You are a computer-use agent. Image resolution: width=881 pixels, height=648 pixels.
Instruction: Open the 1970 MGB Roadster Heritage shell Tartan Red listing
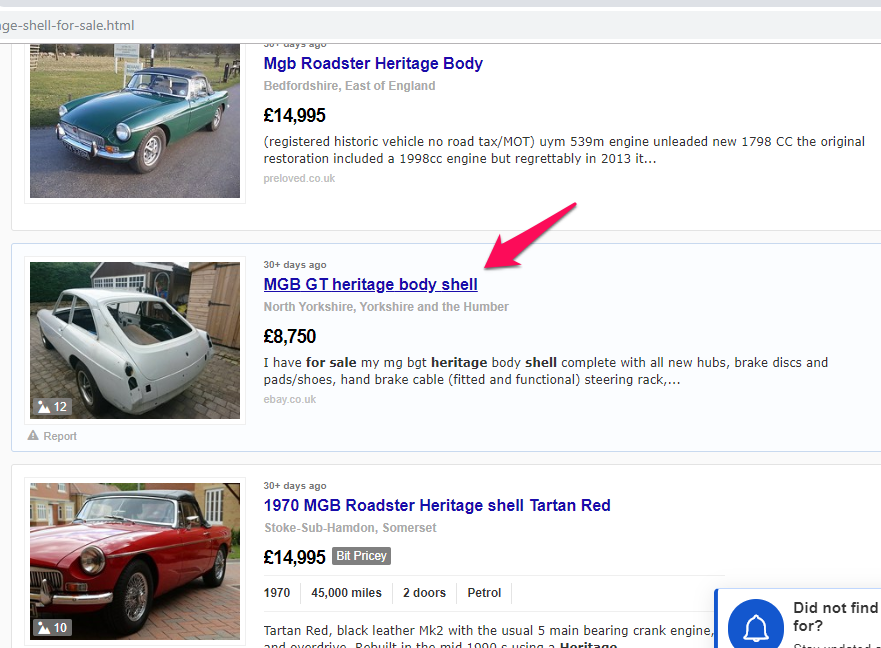pos(437,505)
